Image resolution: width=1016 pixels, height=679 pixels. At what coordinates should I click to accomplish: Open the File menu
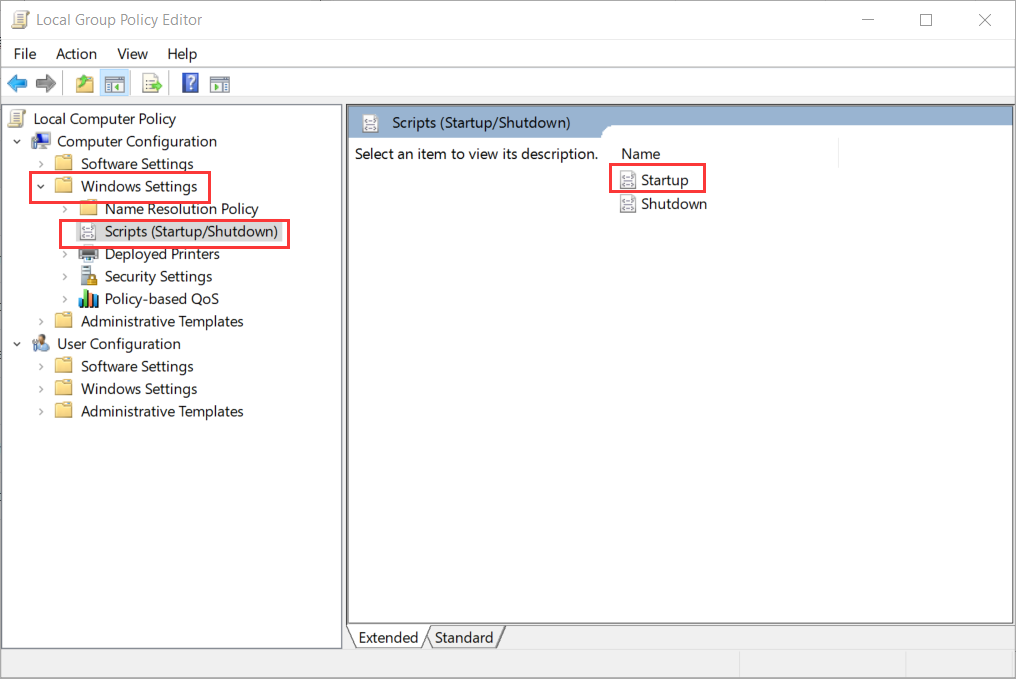coord(25,54)
